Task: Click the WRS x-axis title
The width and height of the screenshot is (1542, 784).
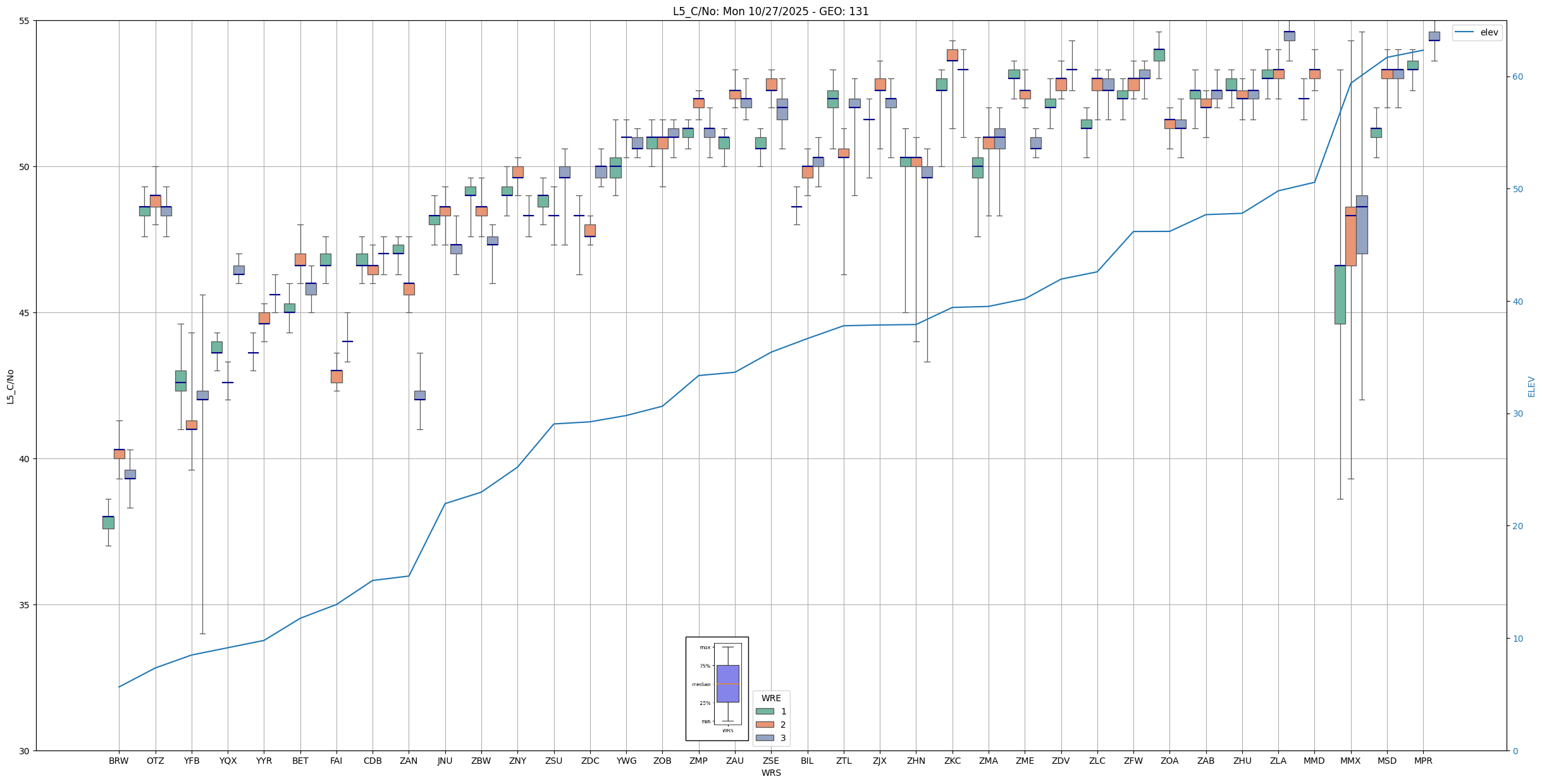Action: [x=770, y=773]
